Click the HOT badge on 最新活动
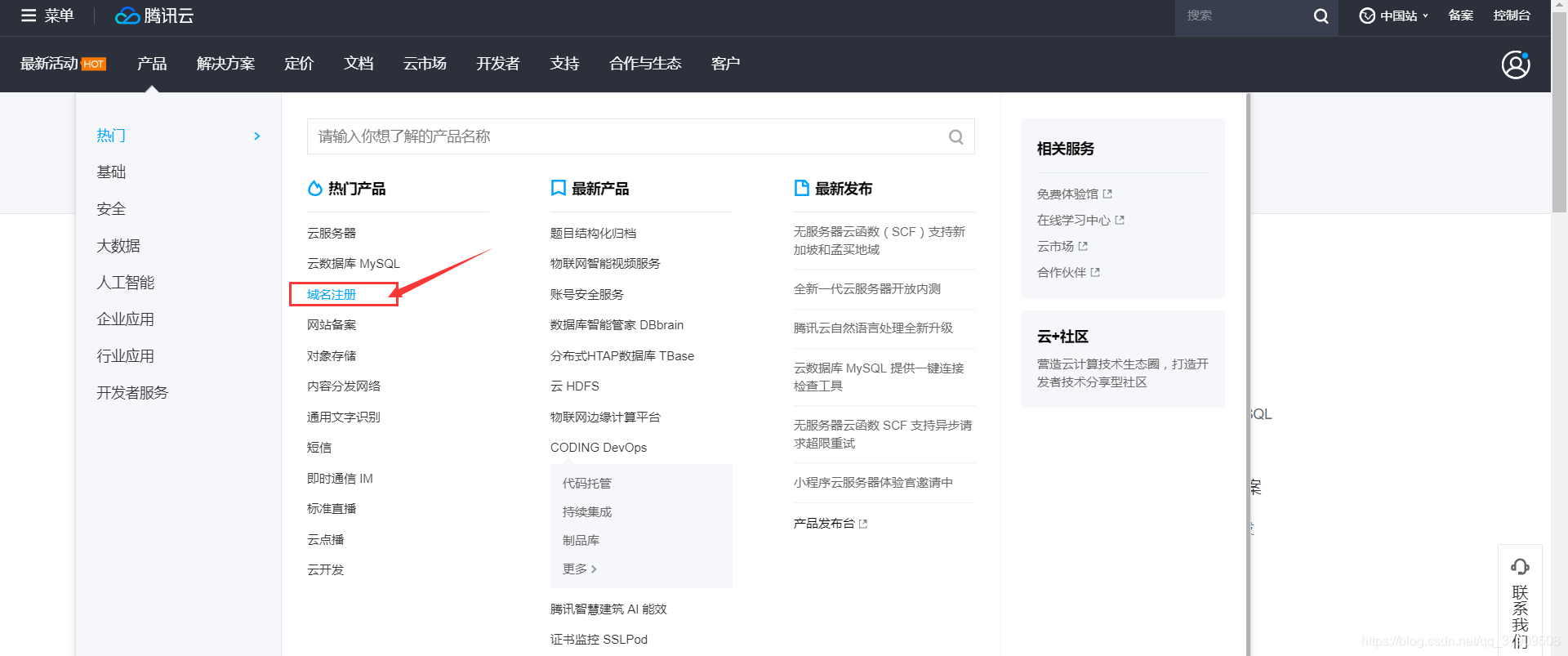The width and height of the screenshot is (1568, 656). tap(94, 65)
